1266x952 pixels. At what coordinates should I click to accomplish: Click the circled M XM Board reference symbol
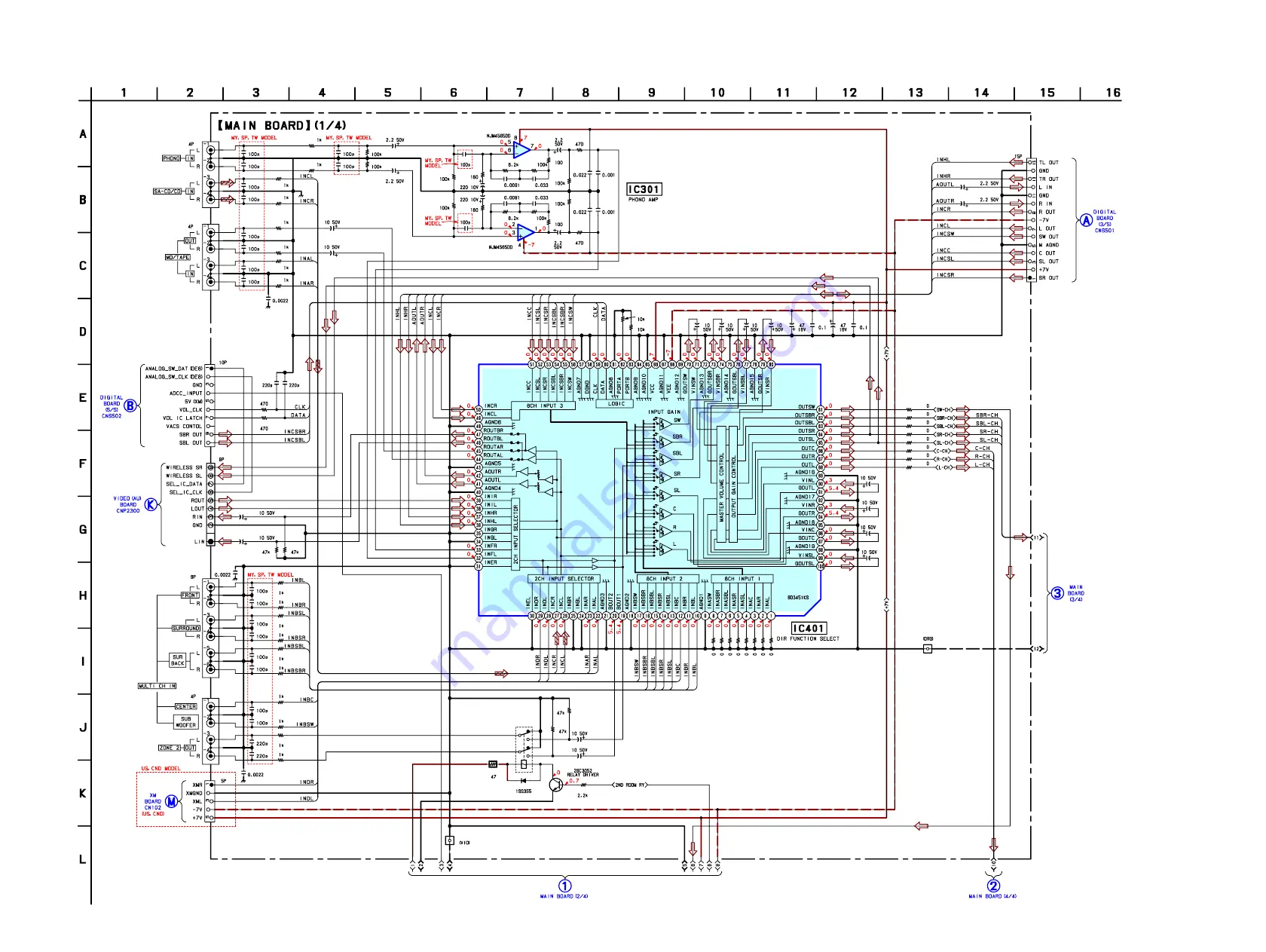(x=172, y=801)
